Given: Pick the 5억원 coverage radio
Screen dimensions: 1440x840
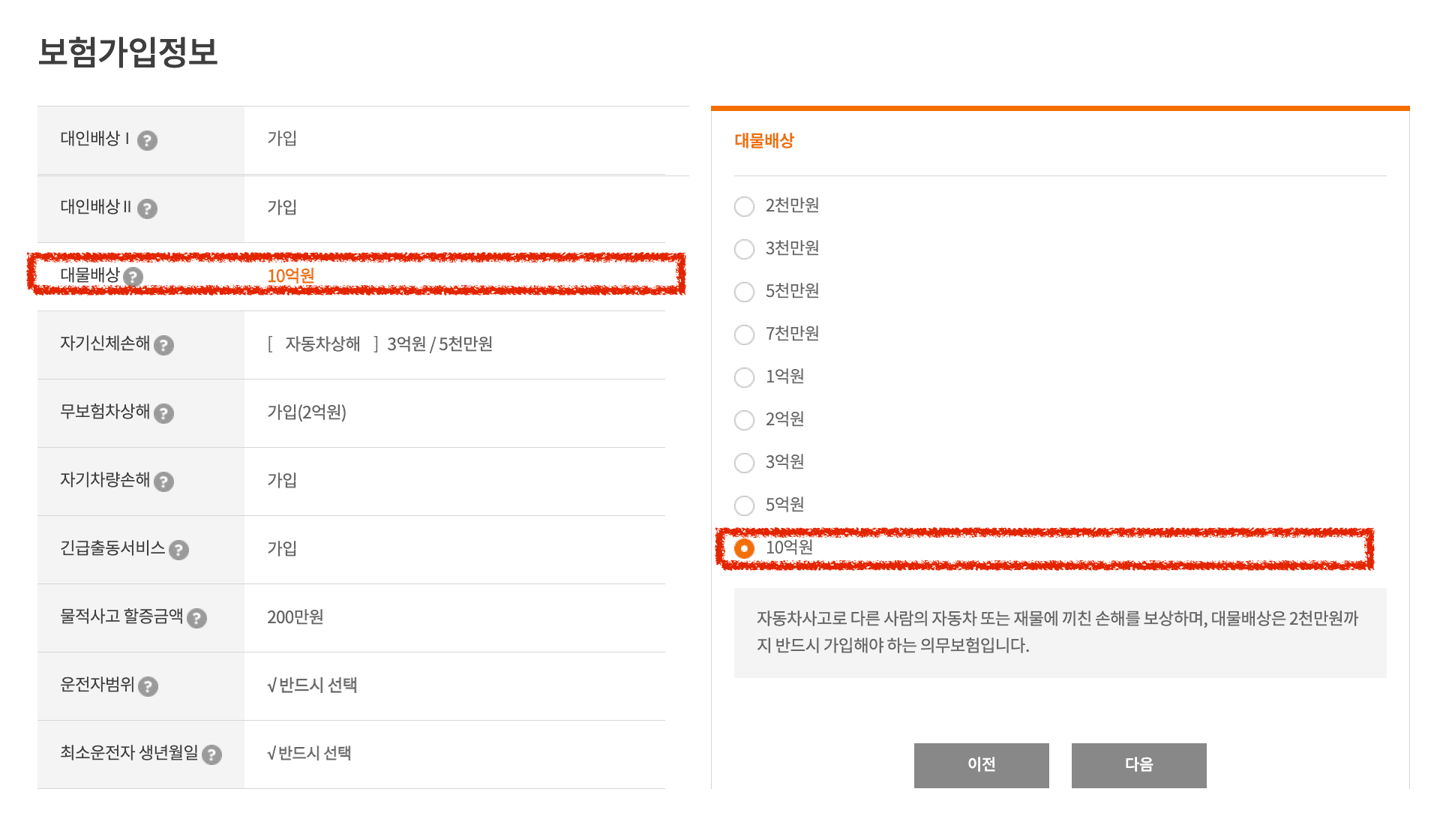Looking at the screenshot, I should click(x=744, y=505).
